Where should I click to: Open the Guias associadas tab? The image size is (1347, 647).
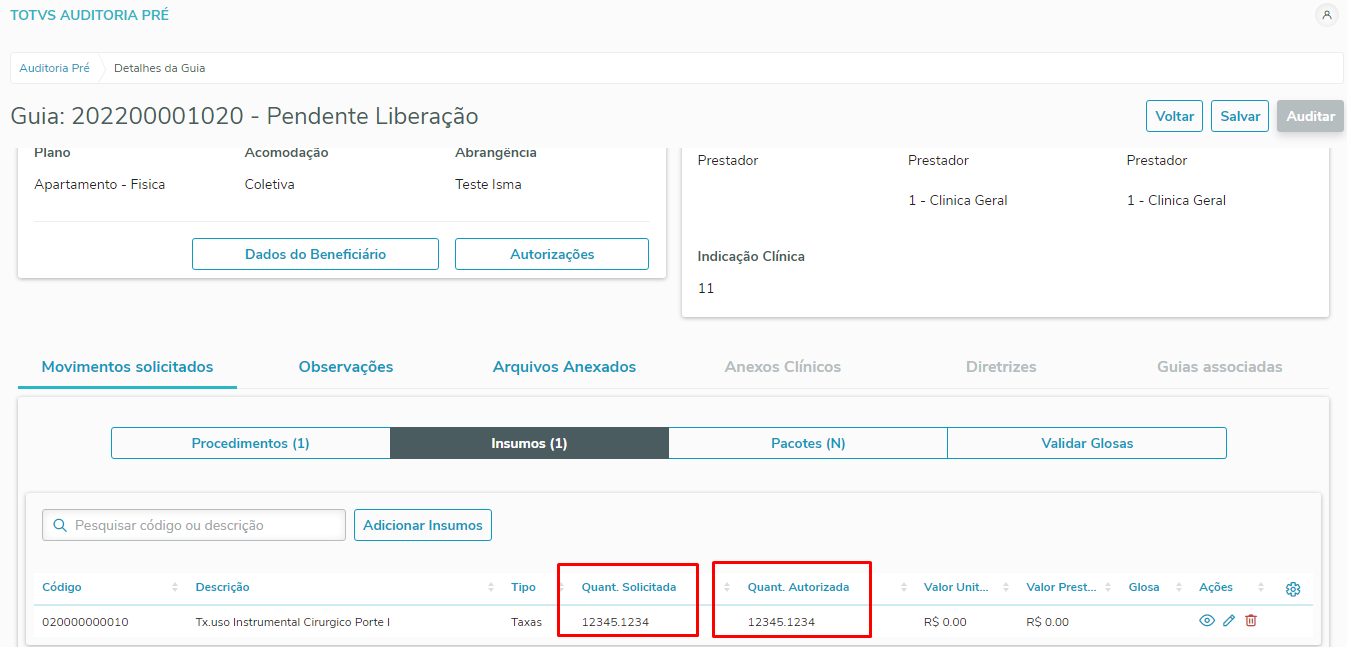pos(1219,367)
